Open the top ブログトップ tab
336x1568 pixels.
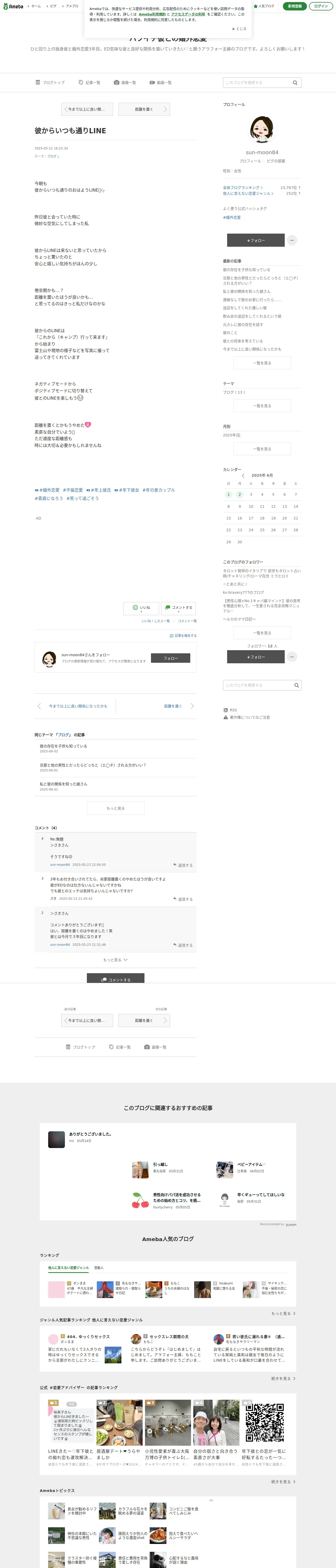point(50,82)
